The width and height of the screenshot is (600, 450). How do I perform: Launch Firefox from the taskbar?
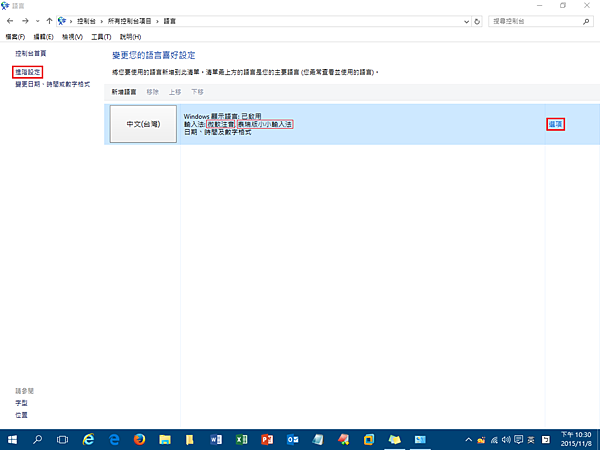click(139, 440)
